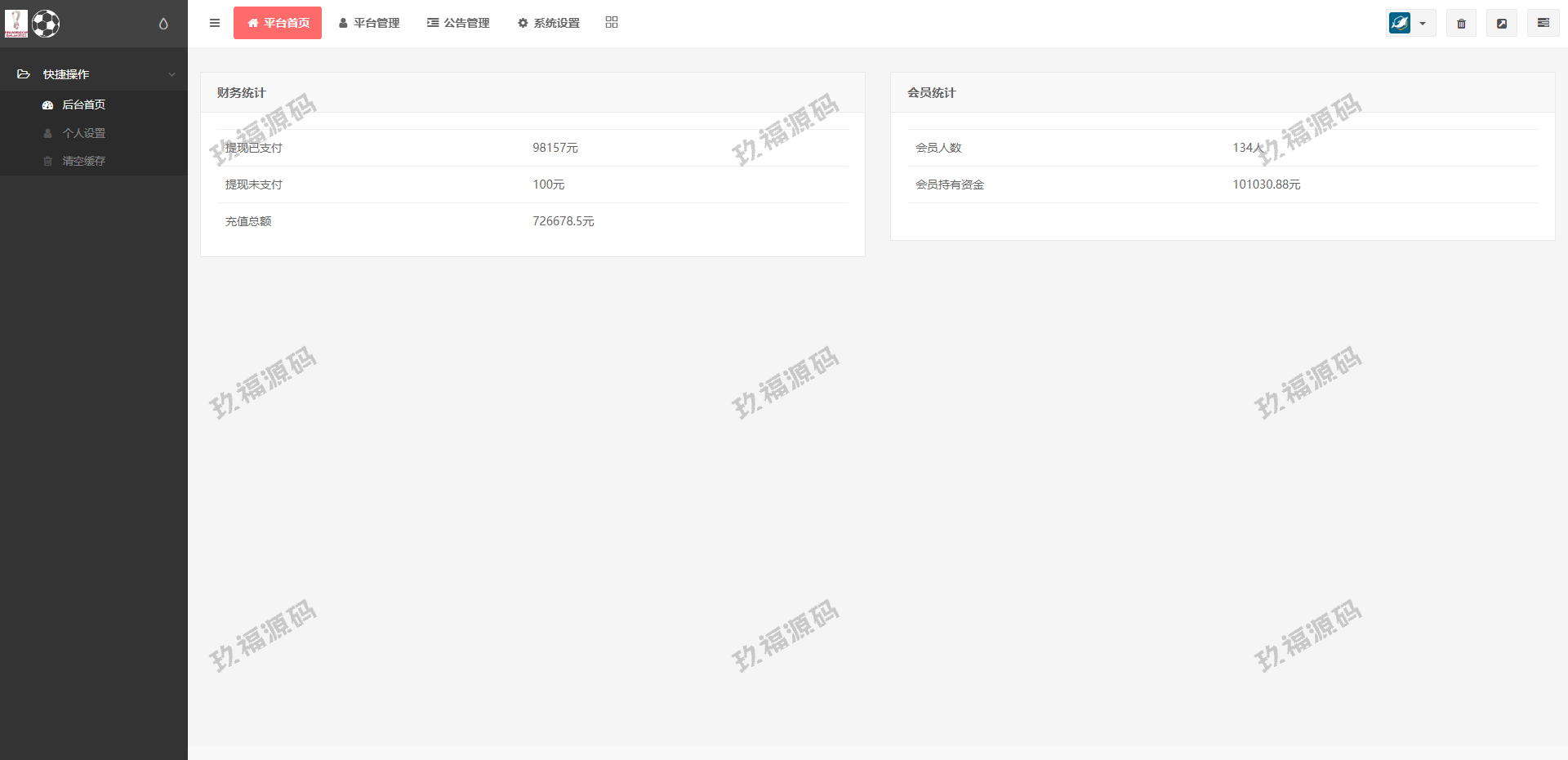The height and width of the screenshot is (760, 1568).
Task: Collapse the 快捷操作 sidebar section chevron
Action: click(171, 74)
